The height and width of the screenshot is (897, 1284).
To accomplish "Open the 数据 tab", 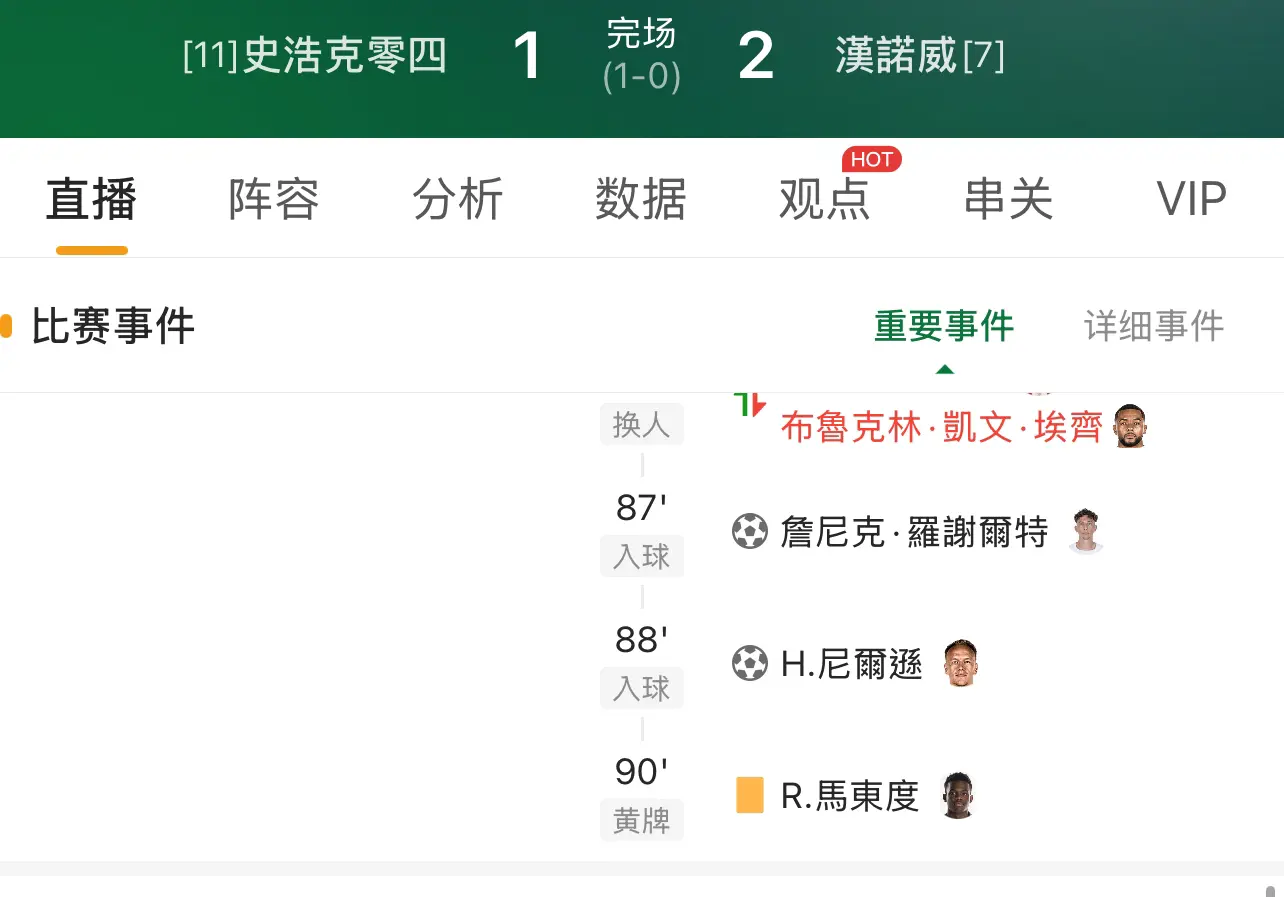I will [641, 199].
